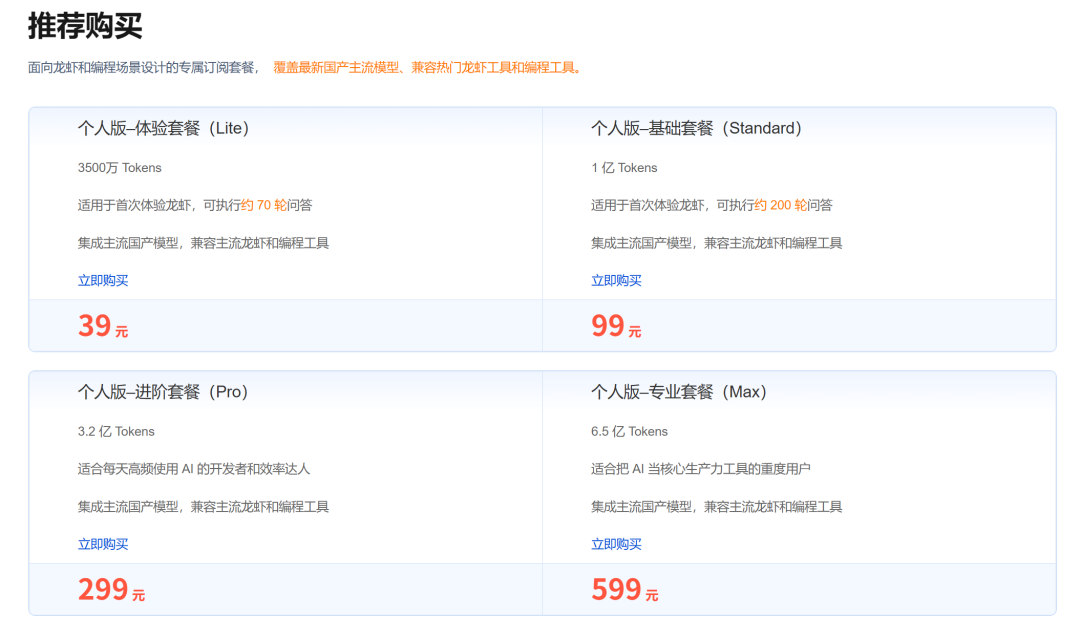Click 立即购买 link under Standard package
The height and width of the screenshot is (638, 1080).
[616, 280]
